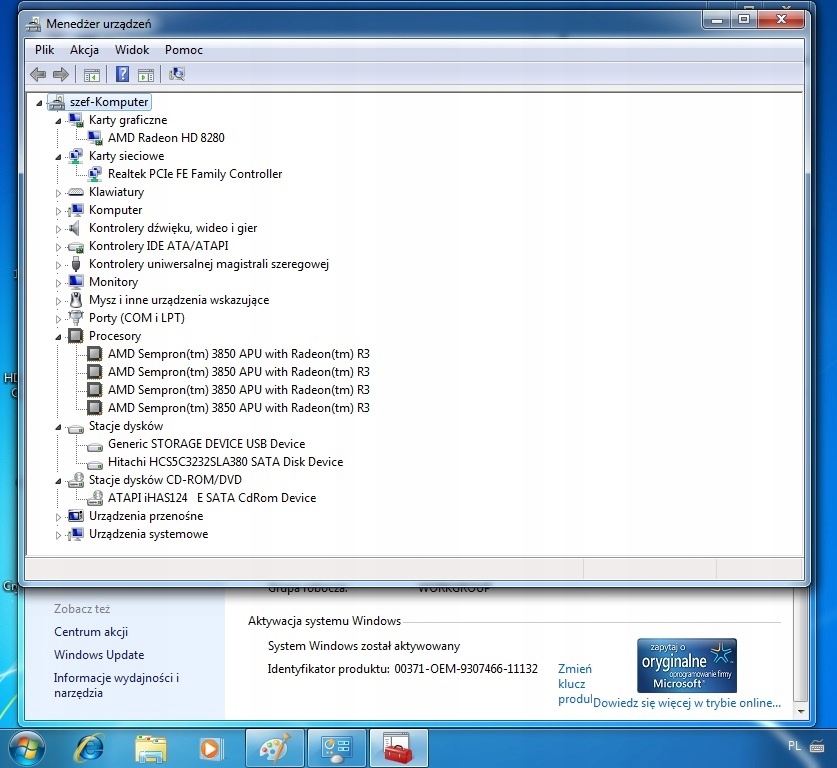Expand the Monitory category

click(x=58, y=282)
